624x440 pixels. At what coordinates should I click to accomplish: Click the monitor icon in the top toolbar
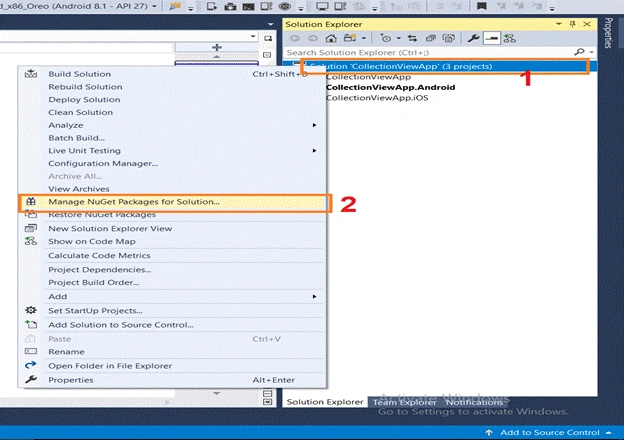click(322, 6)
